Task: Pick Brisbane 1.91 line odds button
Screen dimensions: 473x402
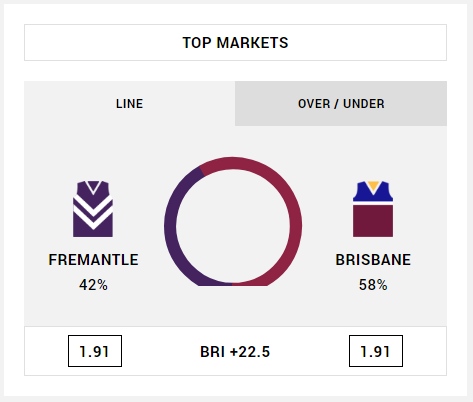Action: (x=376, y=351)
